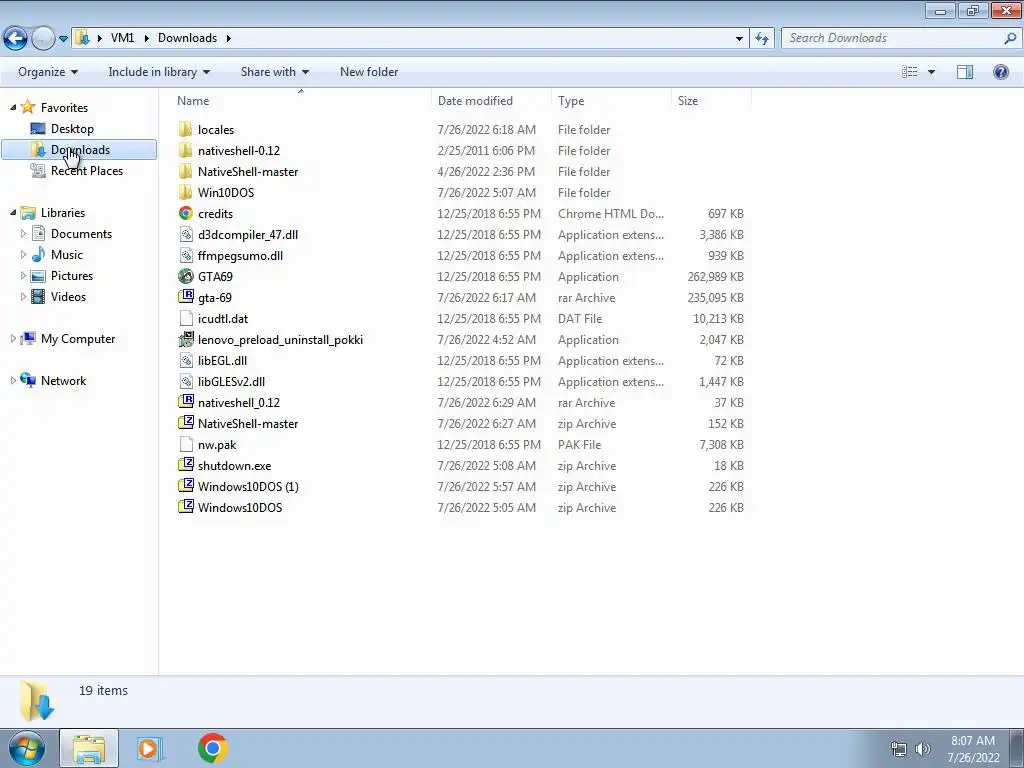
Task: Click the network tray icon
Action: tap(899, 749)
